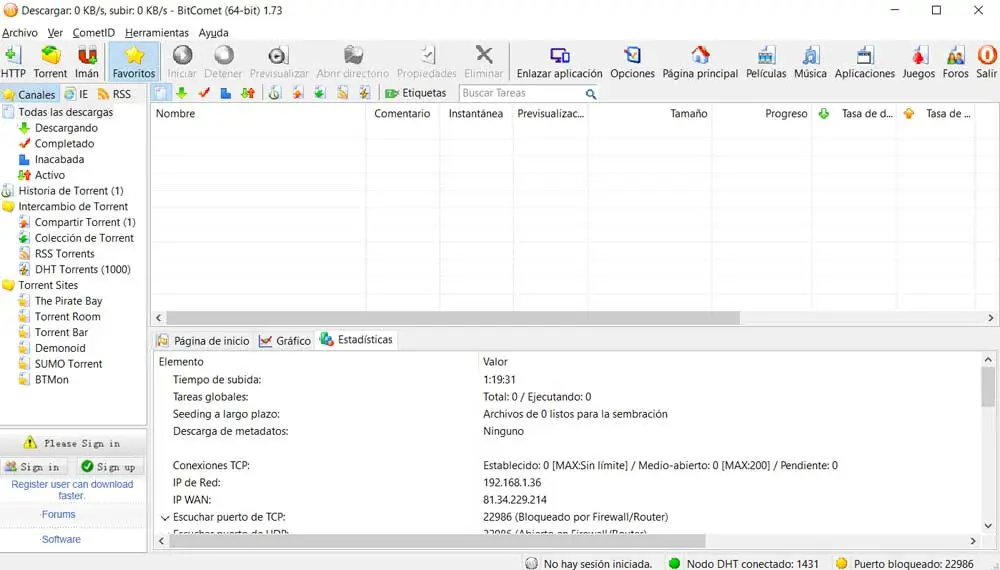This screenshot has height=570, width=1000.
Task: Open the Ayuda menu
Action: 214,33
